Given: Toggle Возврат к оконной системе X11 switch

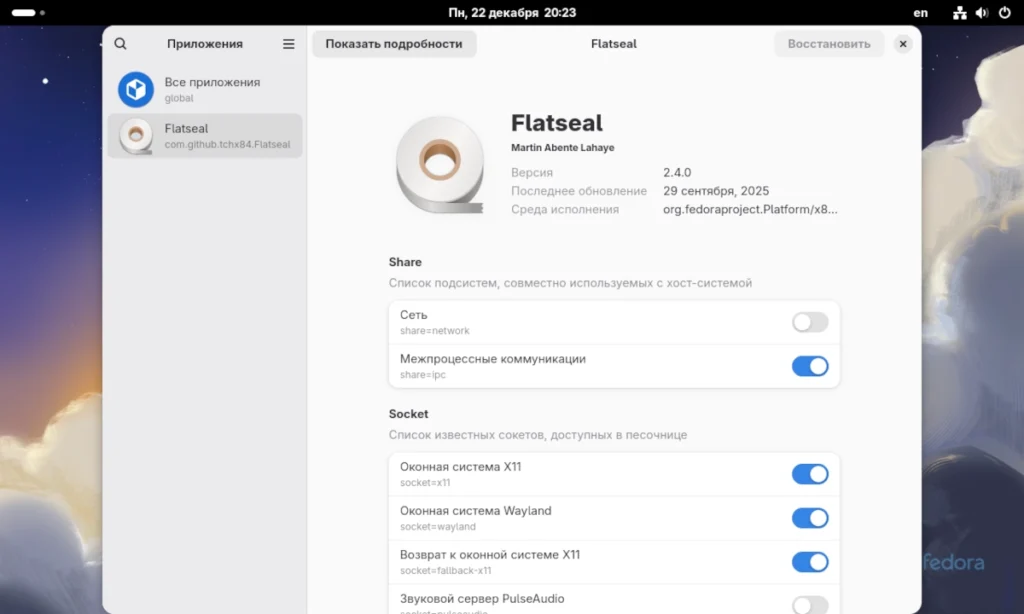Looking at the screenshot, I should 810,562.
